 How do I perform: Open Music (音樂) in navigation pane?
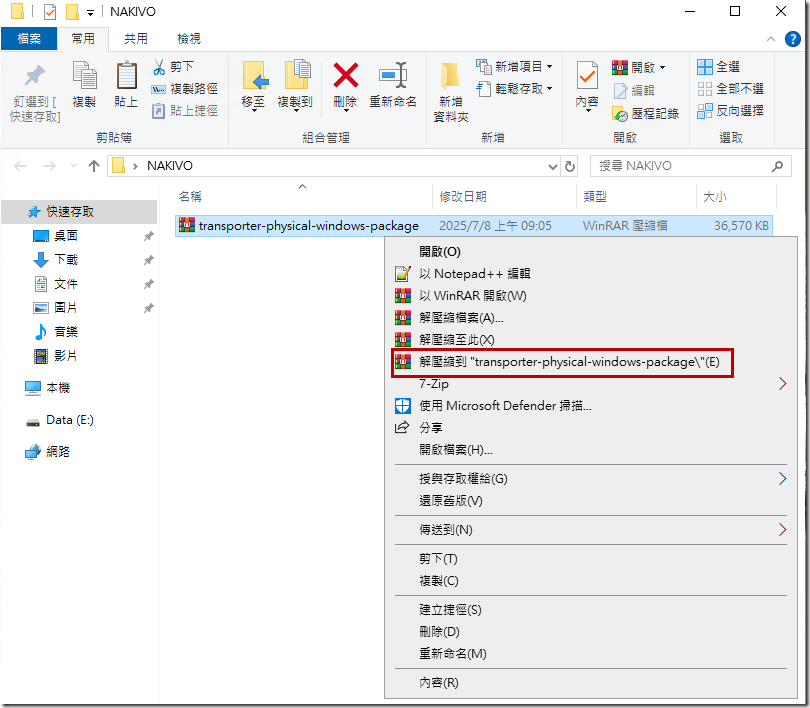pos(66,332)
